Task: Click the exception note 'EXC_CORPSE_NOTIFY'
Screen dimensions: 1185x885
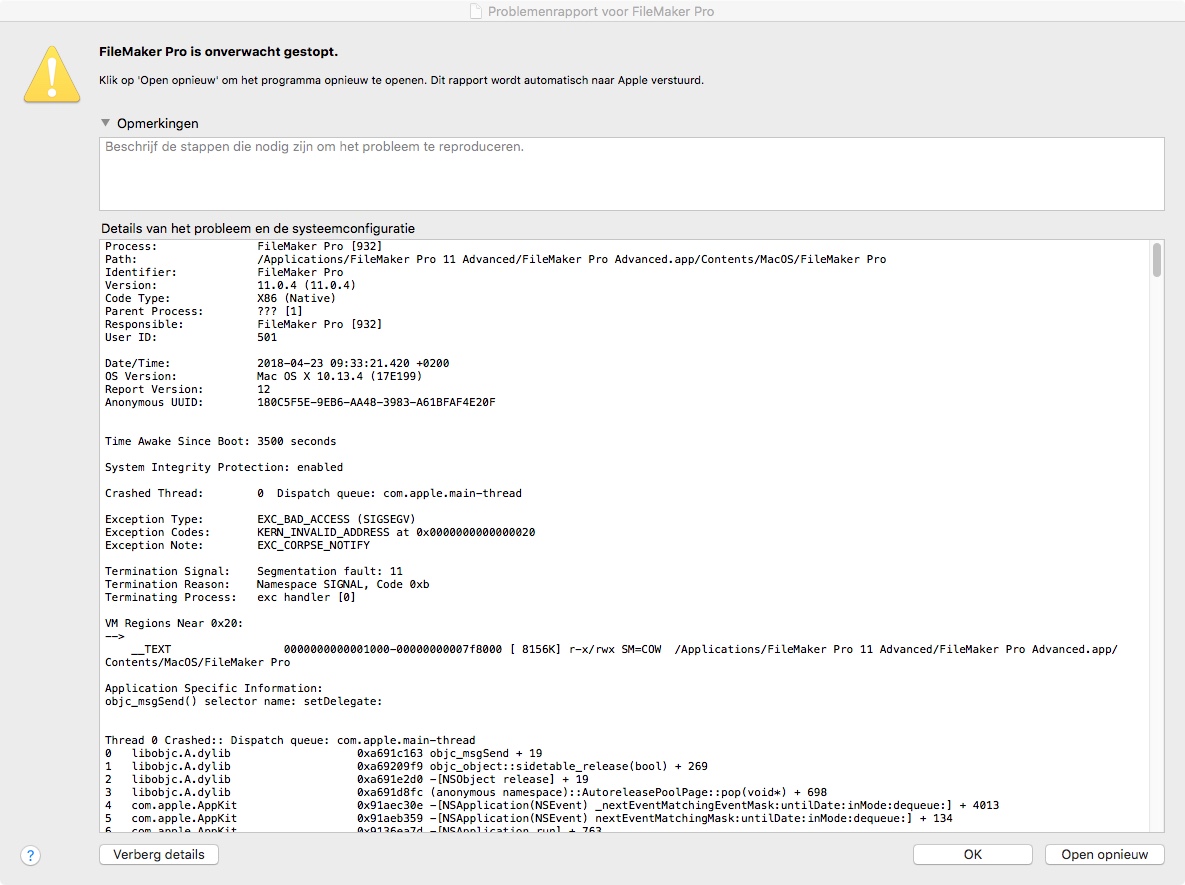Action: pyautogui.click(x=314, y=545)
